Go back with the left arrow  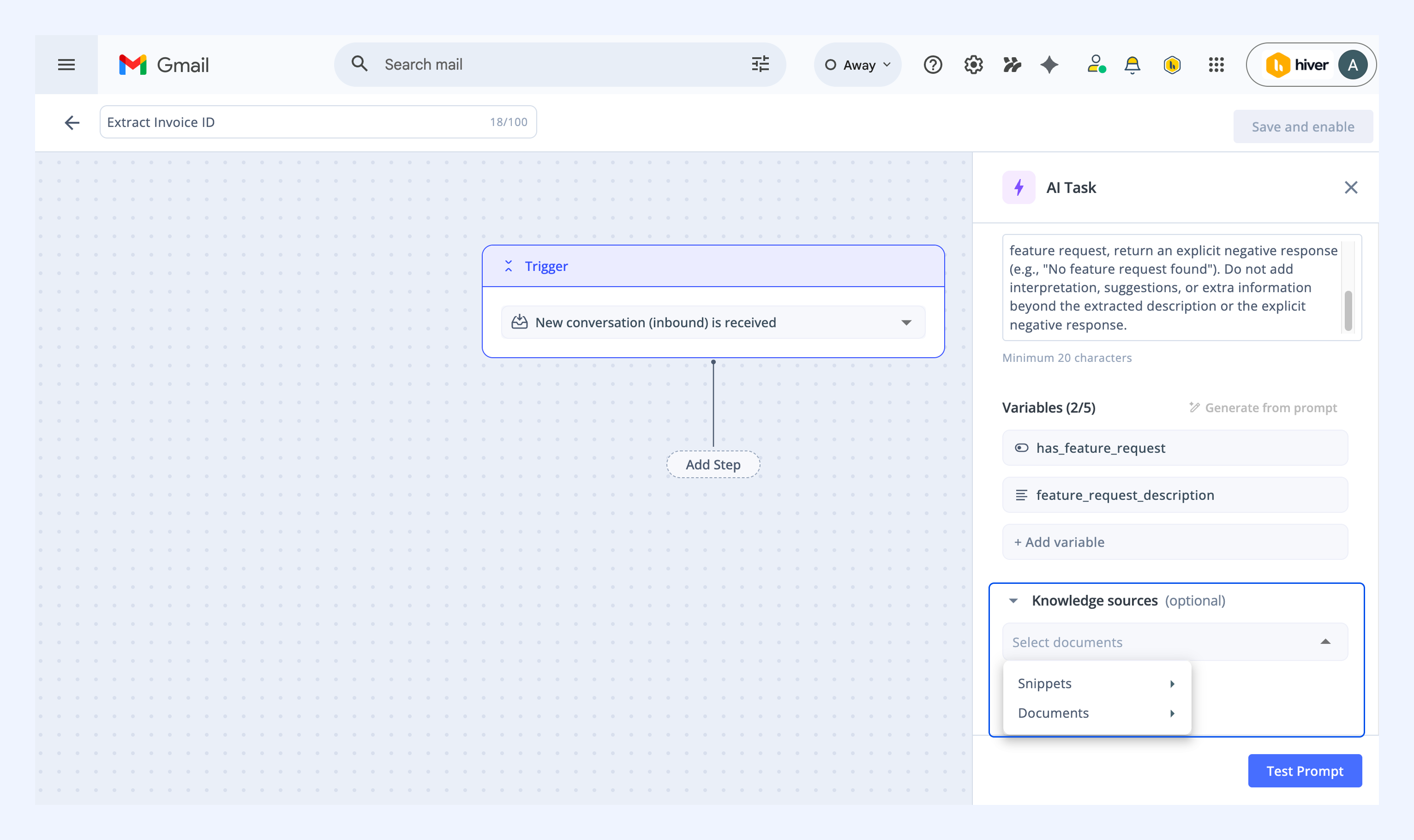coord(72,122)
